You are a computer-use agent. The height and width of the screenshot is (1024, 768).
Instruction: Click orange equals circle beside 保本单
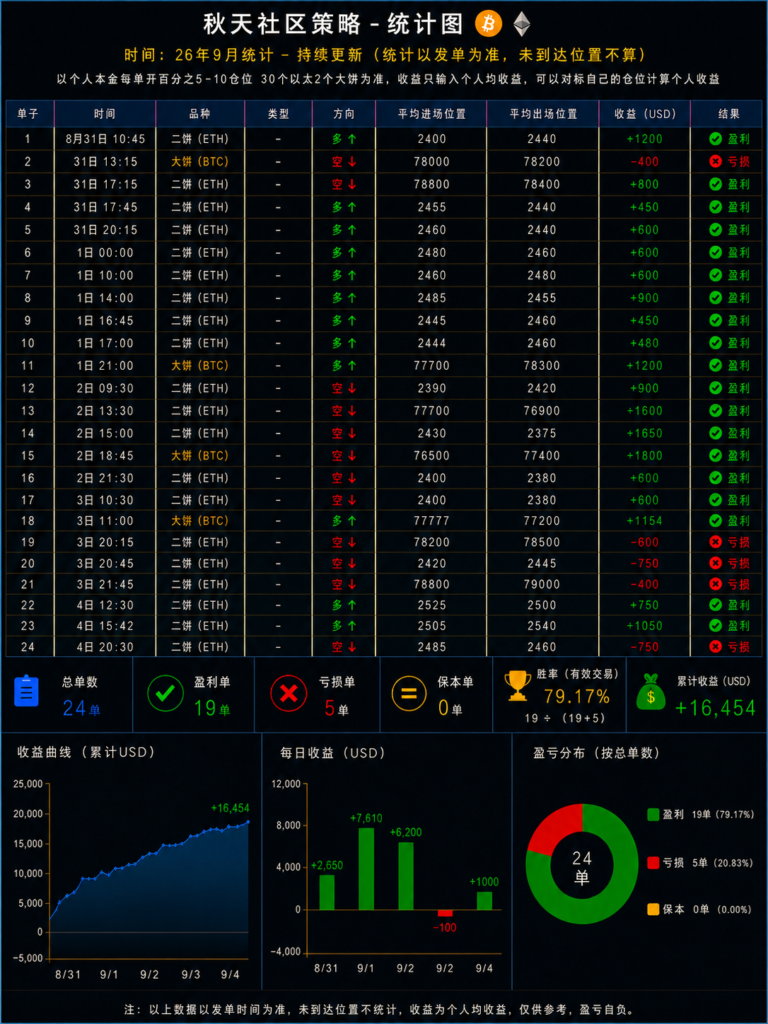click(x=409, y=694)
